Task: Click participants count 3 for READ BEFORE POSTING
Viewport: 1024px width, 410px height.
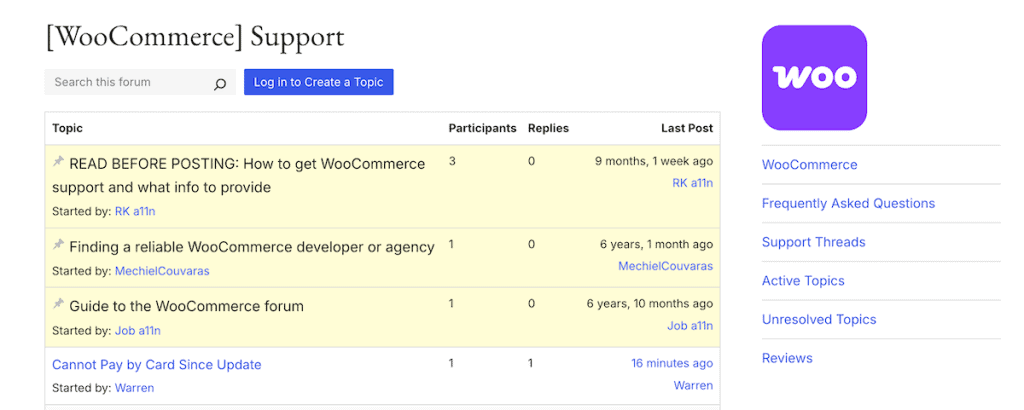Action: tap(452, 161)
